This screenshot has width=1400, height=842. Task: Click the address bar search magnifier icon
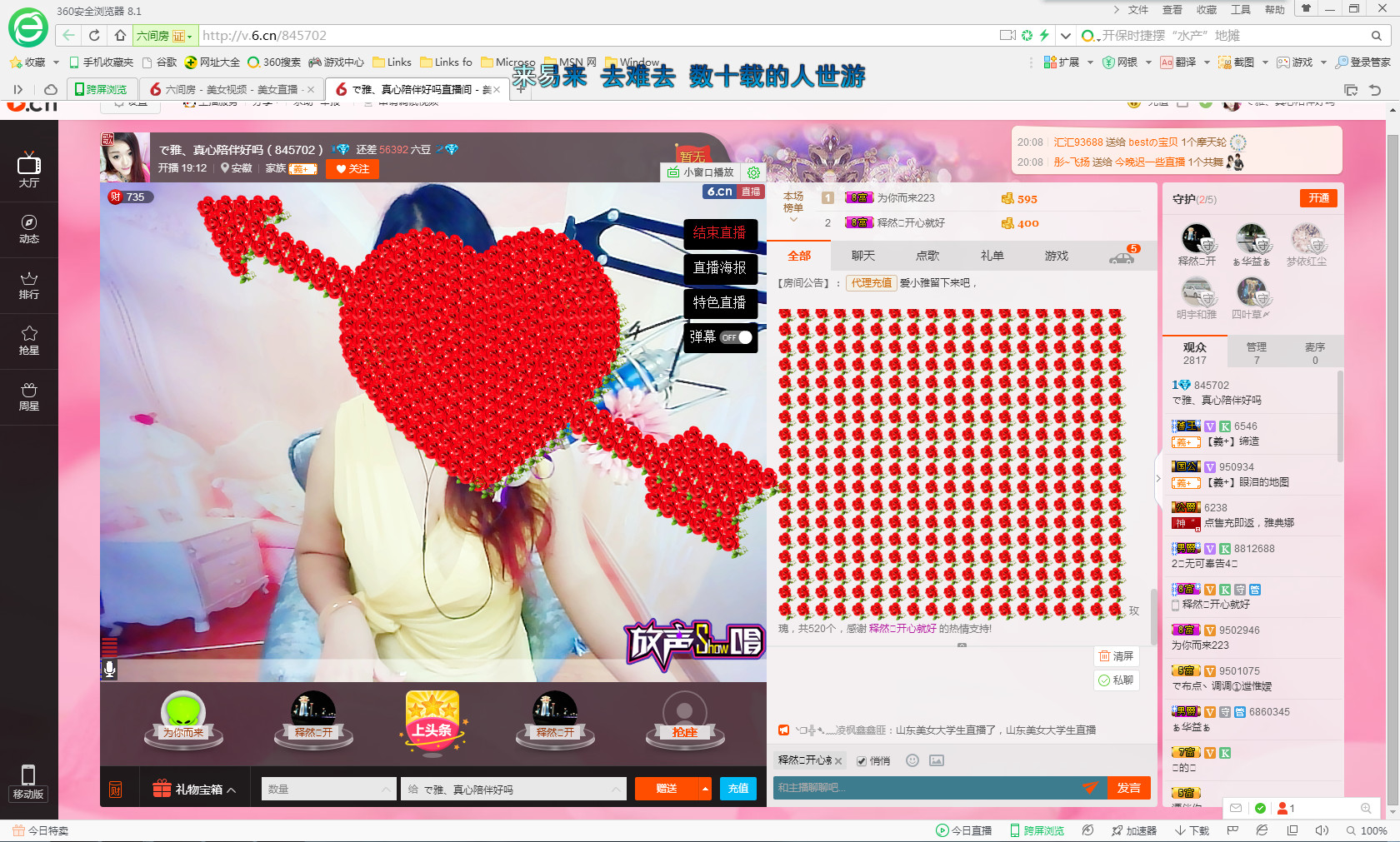[1377, 36]
